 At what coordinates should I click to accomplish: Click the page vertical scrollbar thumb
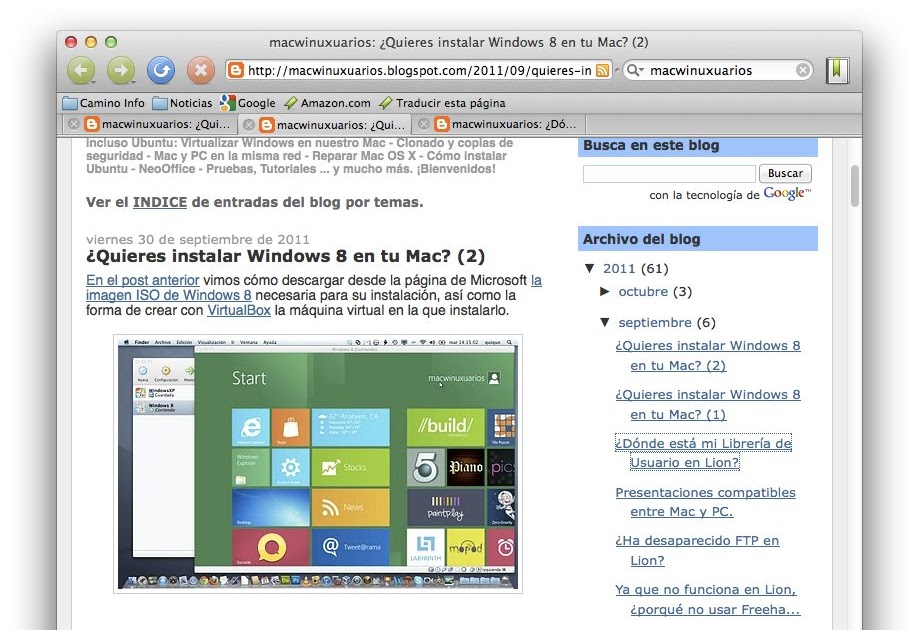[x=855, y=186]
